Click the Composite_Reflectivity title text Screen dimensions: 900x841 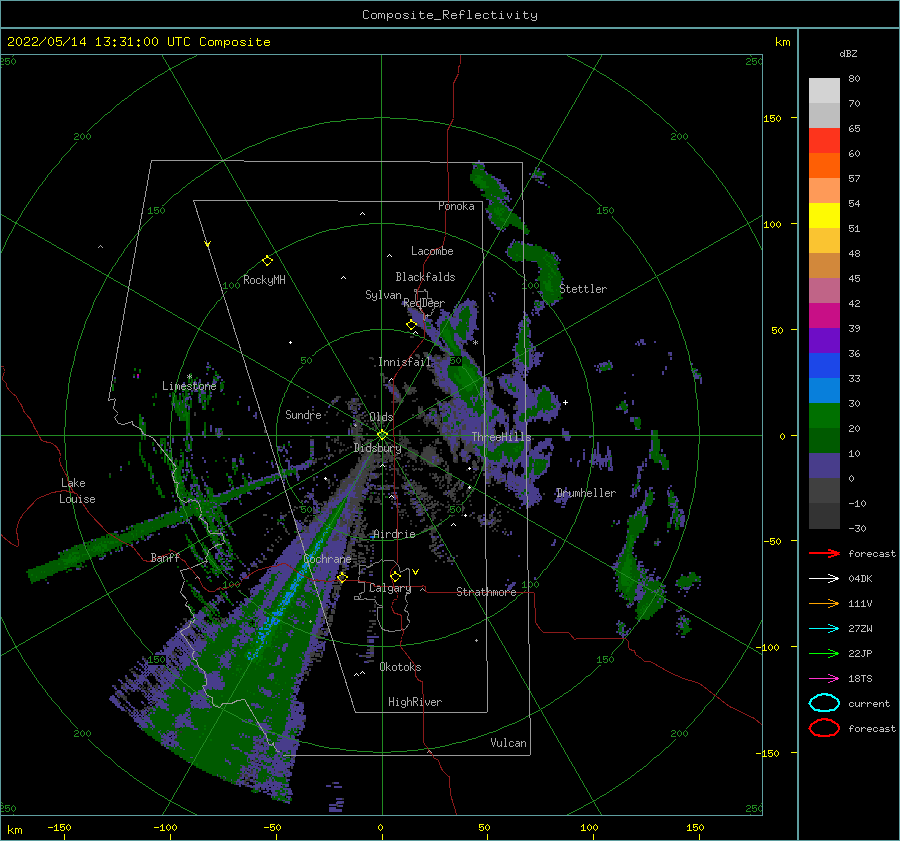click(450, 15)
